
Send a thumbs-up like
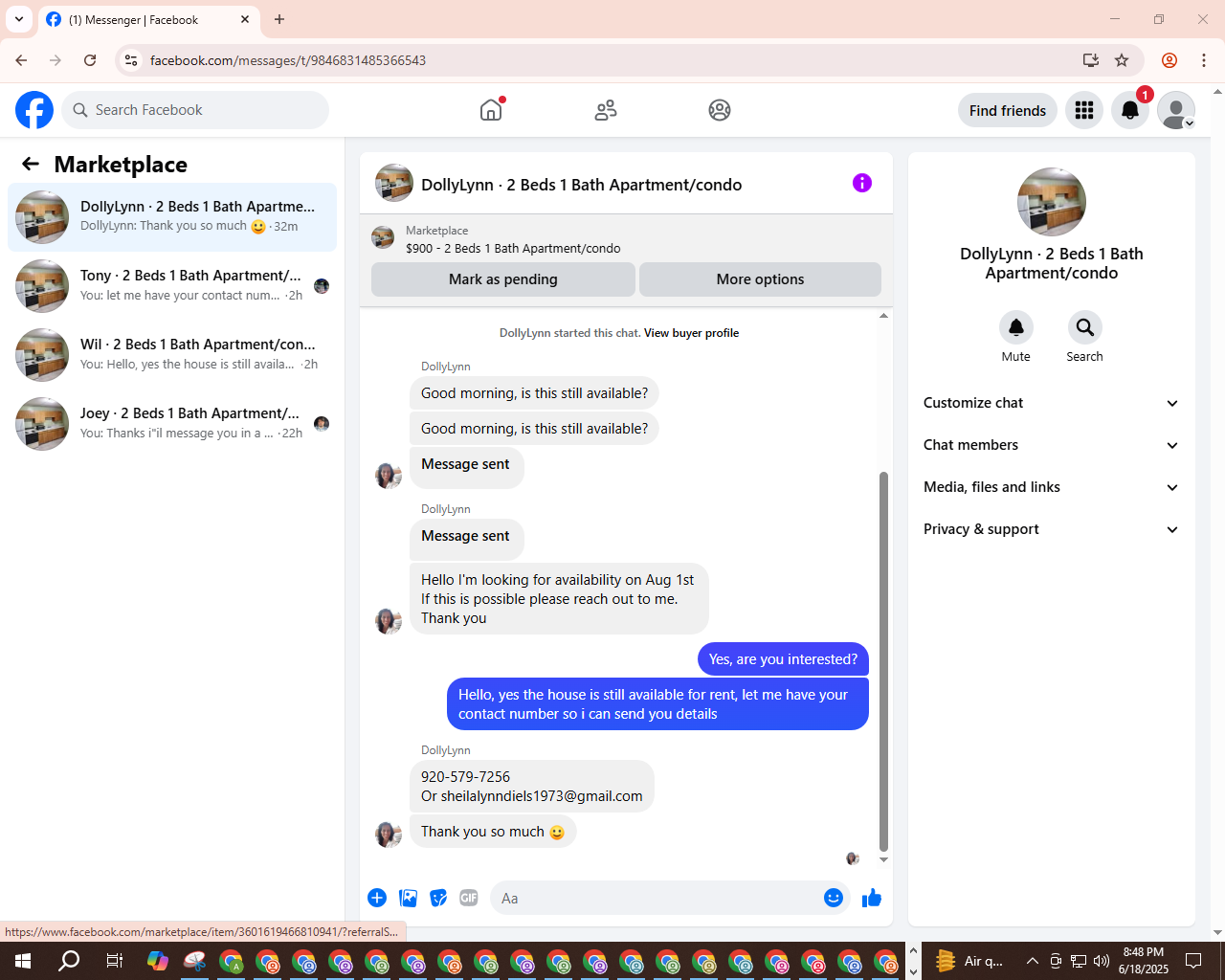872,898
